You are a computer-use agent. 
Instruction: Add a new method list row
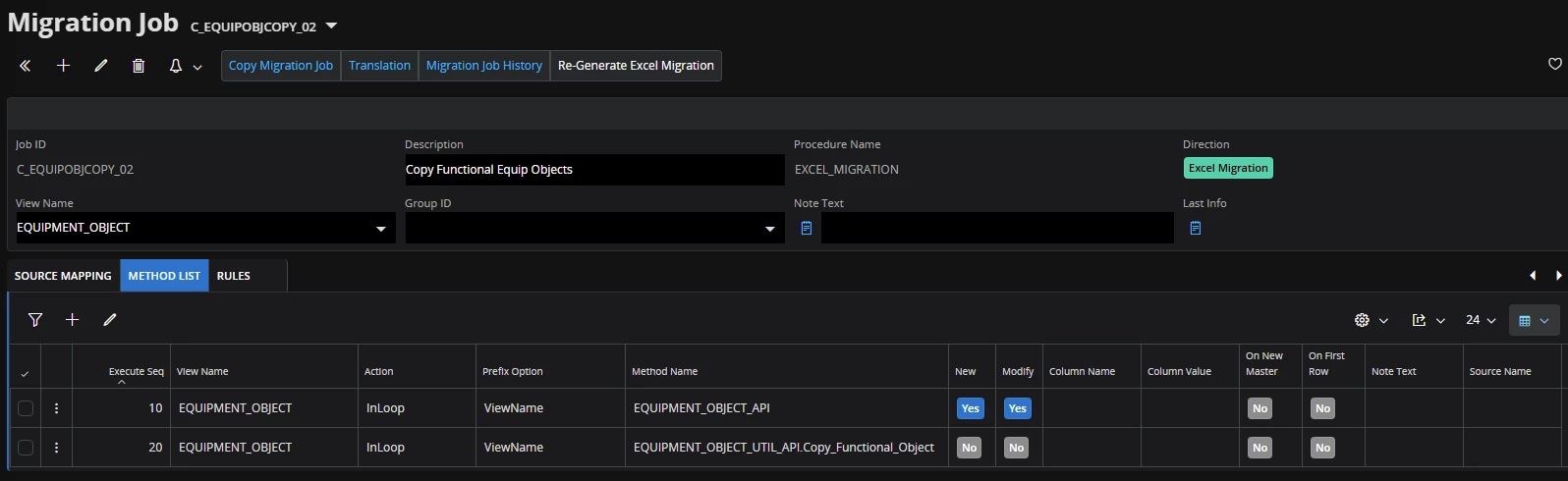pyautogui.click(x=72, y=320)
